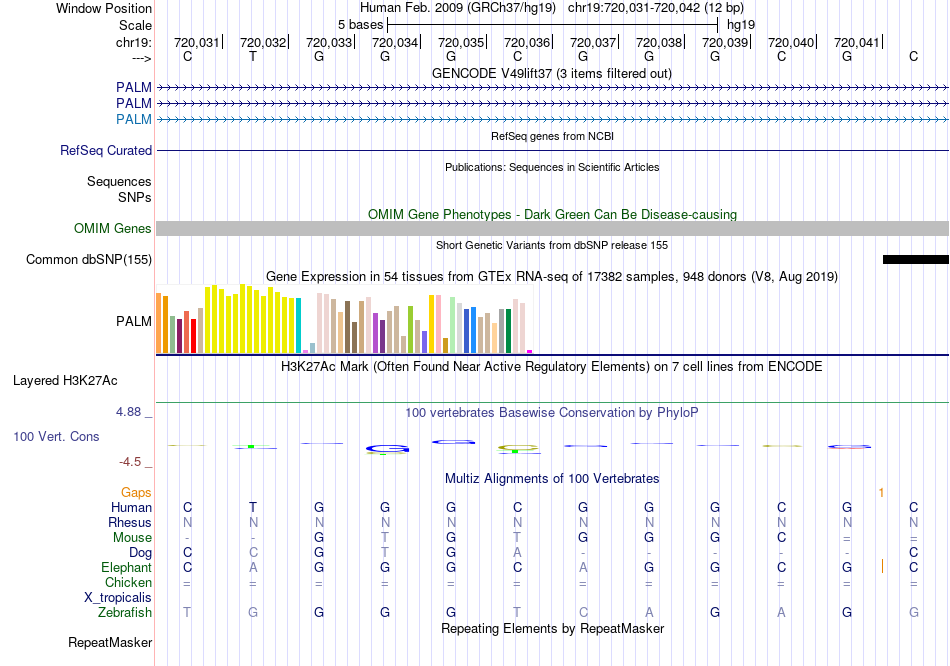Open Publications: Sequences in Scientific Articles title
The image size is (950, 666).
pyautogui.click(x=552, y=167)
